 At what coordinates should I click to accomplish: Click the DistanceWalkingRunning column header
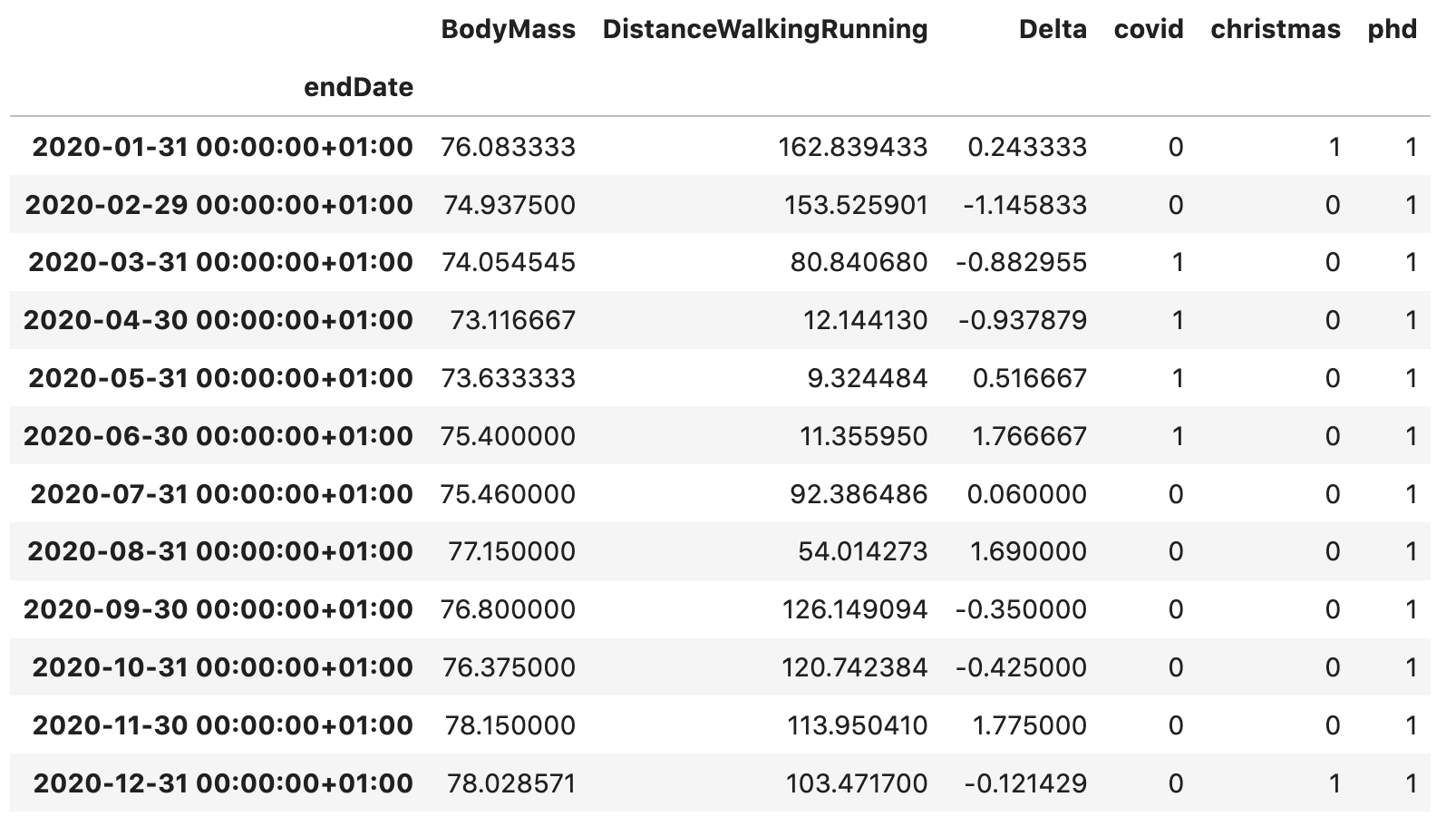(765, 30)
